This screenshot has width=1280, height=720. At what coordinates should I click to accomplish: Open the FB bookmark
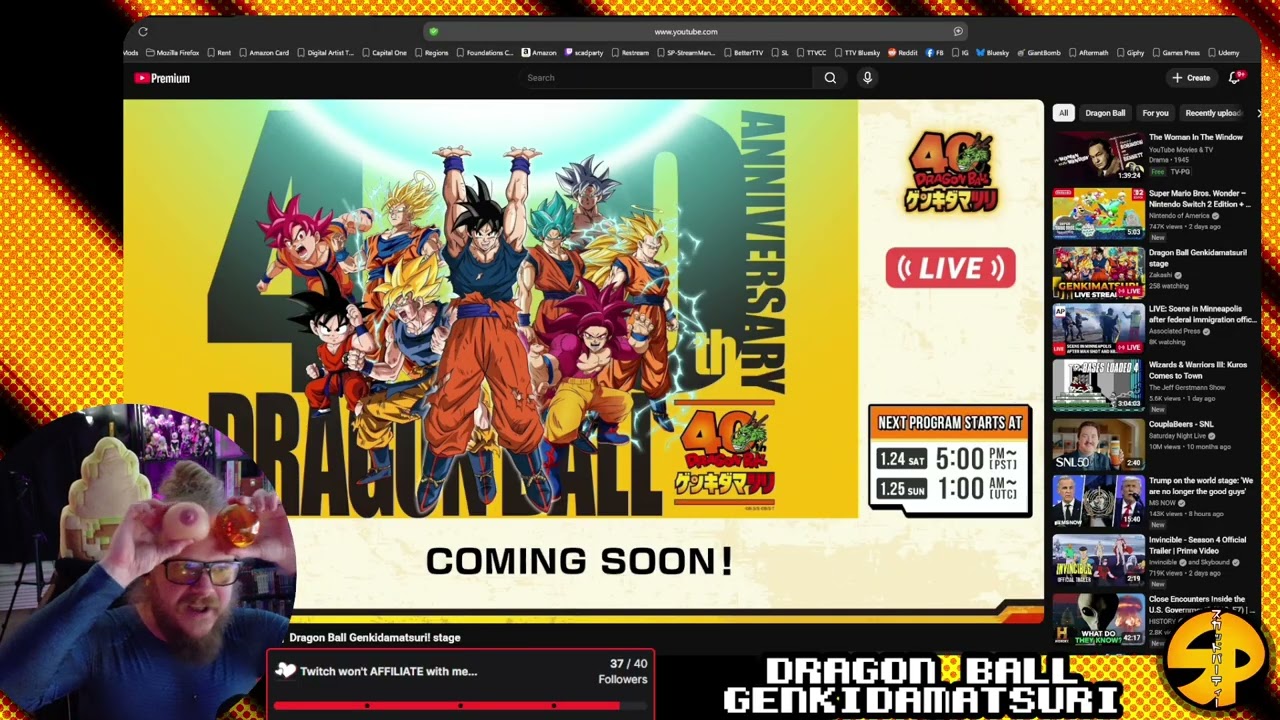click(x=935, y=53)
